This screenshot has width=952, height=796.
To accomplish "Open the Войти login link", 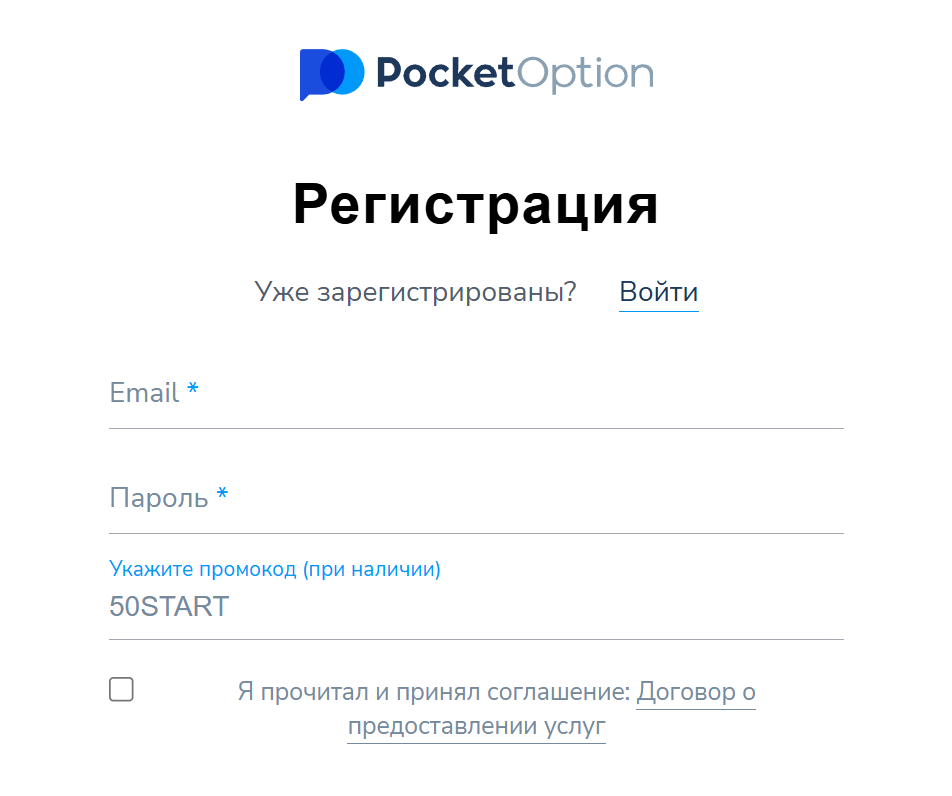I will [x=658, y=293].
